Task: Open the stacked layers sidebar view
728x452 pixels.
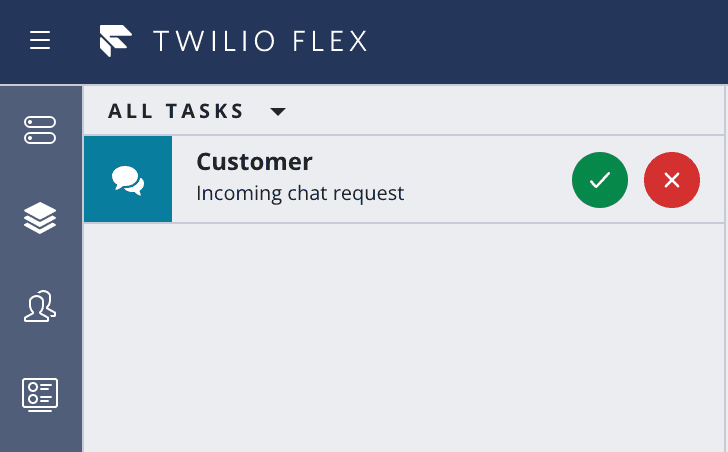Action: coord(41,217)
